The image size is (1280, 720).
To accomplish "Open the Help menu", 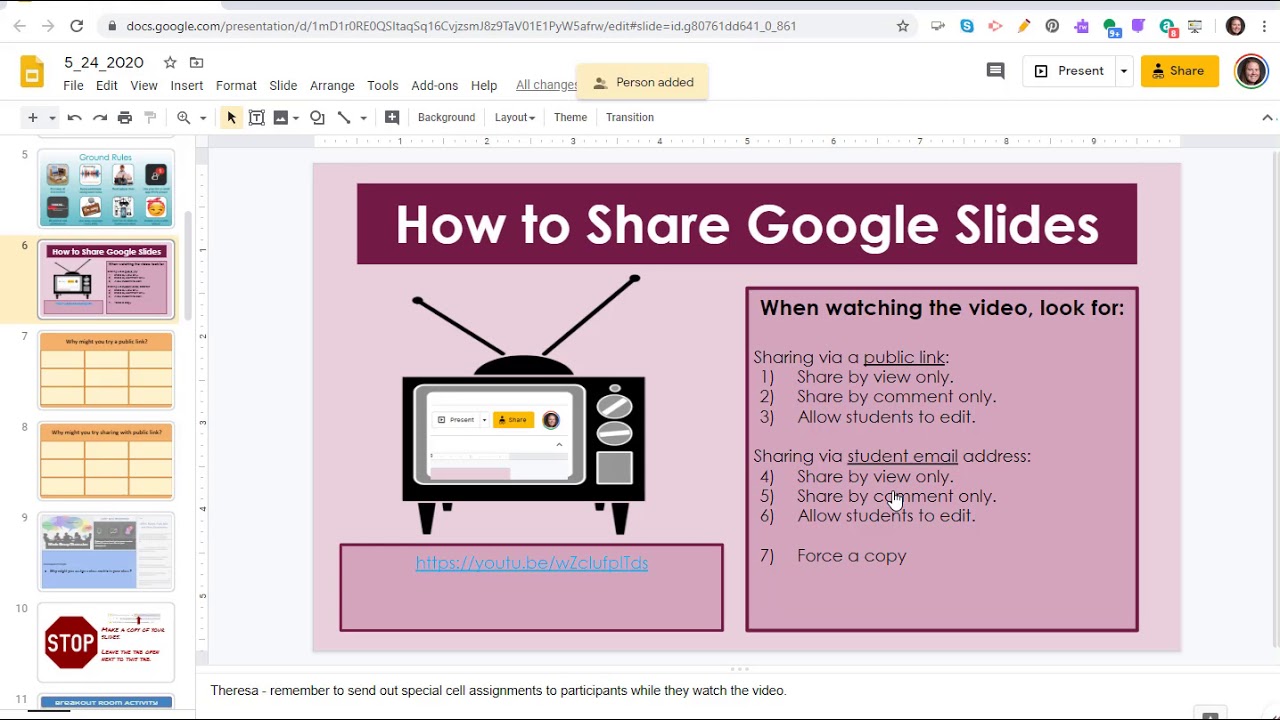I will point(484,86).
